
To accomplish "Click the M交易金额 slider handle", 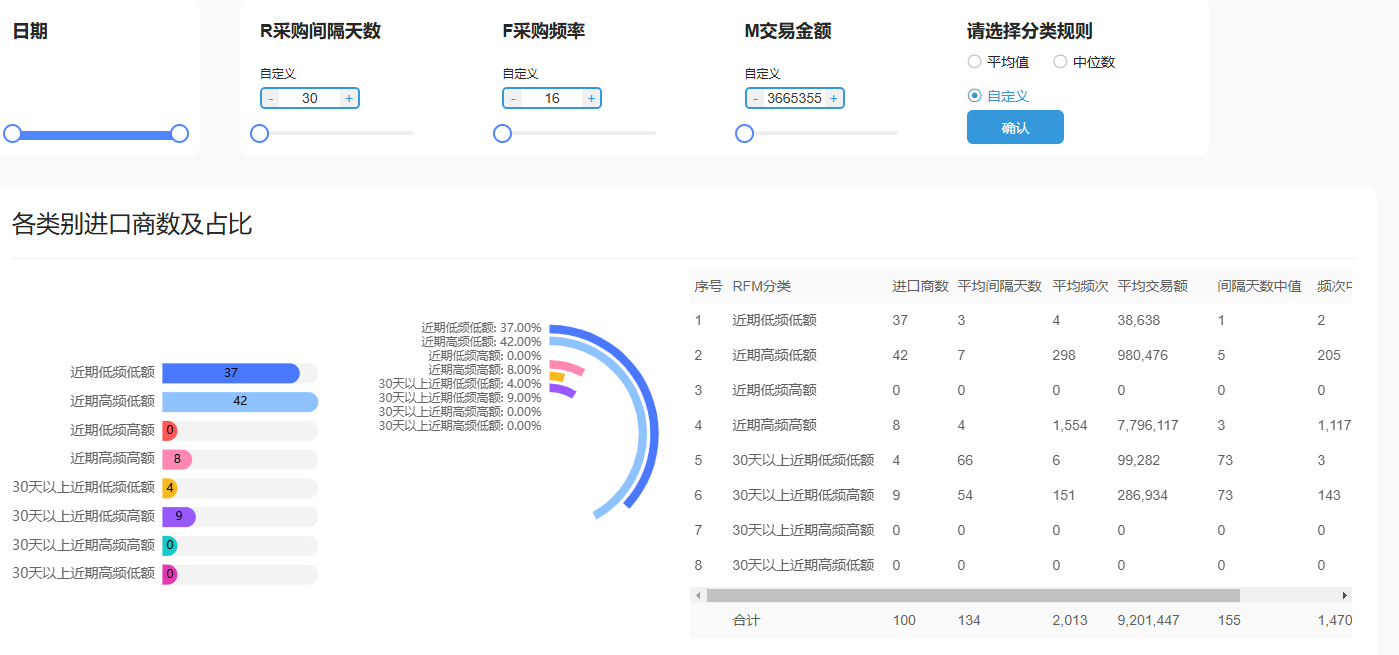I will tap(744, 133).
